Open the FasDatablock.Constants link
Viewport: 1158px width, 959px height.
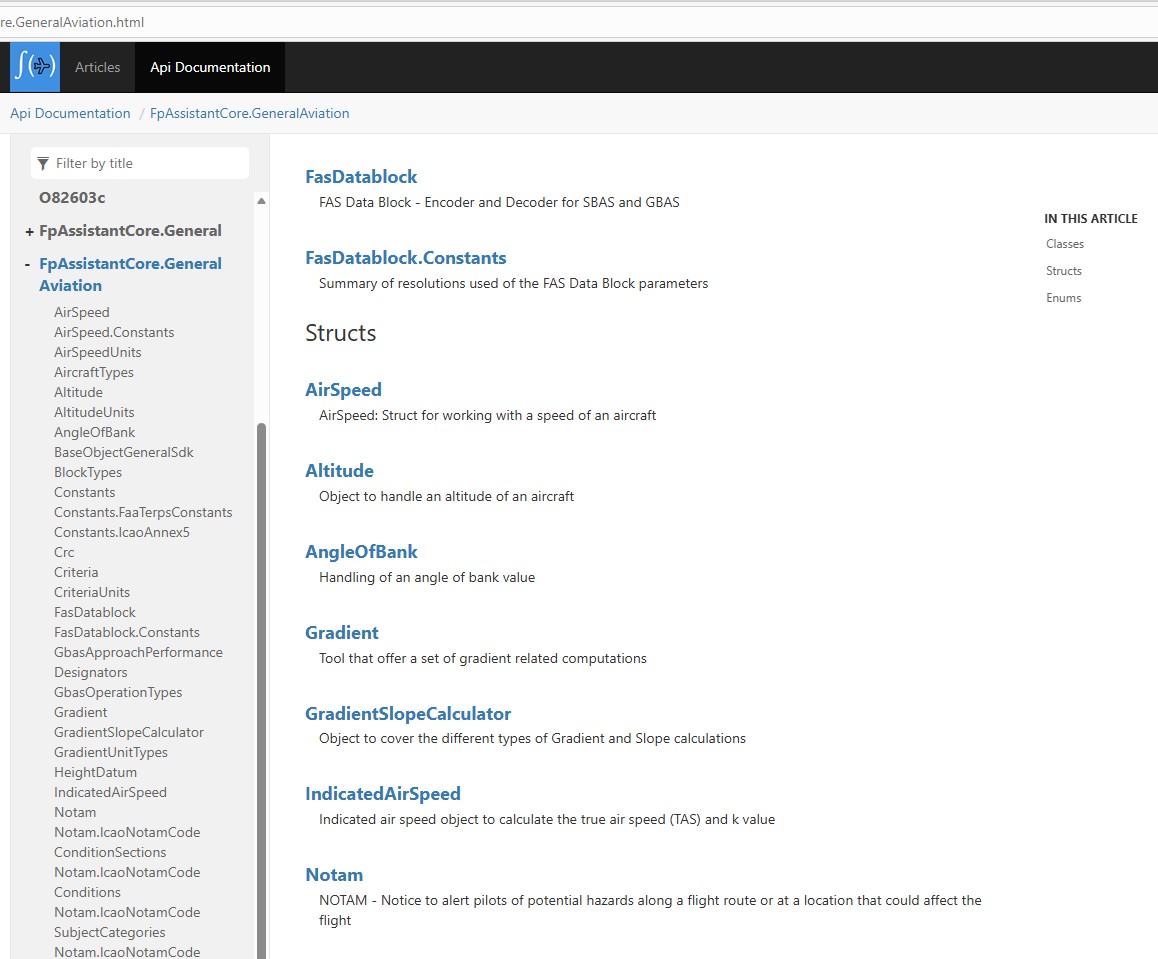coord(406,257)
